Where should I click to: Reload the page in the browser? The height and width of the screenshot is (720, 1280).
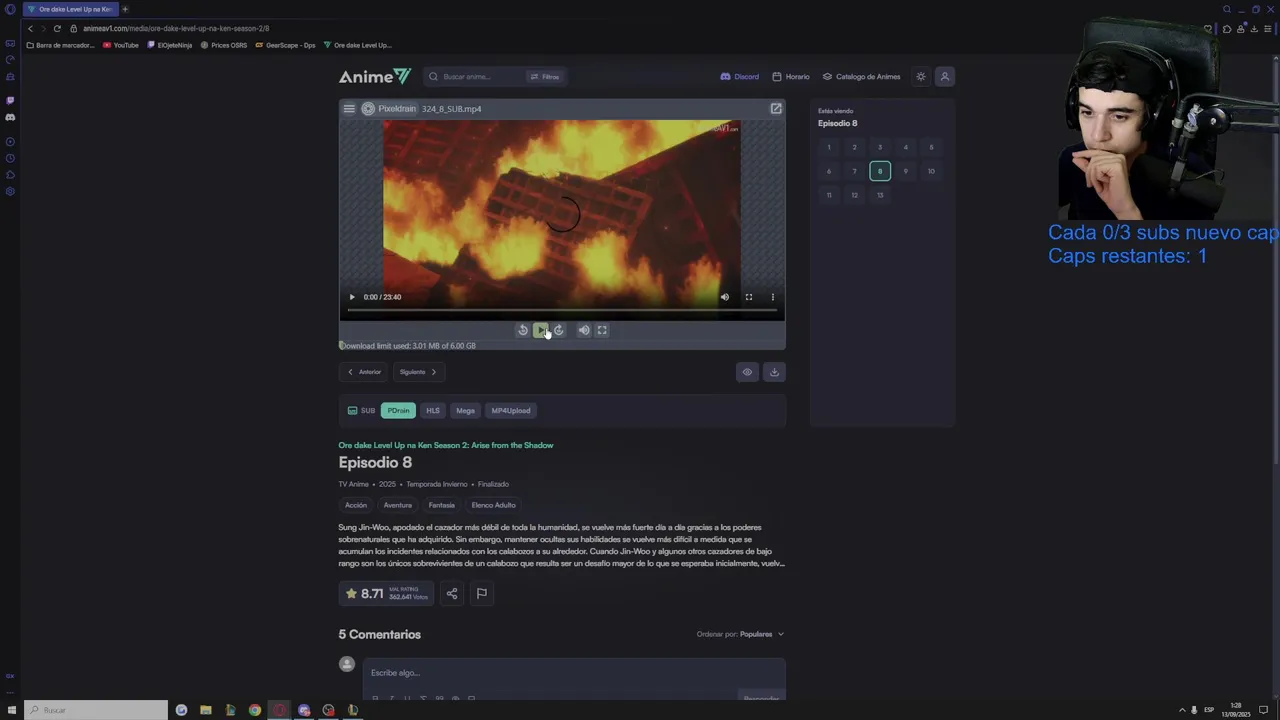click(57, 28)
